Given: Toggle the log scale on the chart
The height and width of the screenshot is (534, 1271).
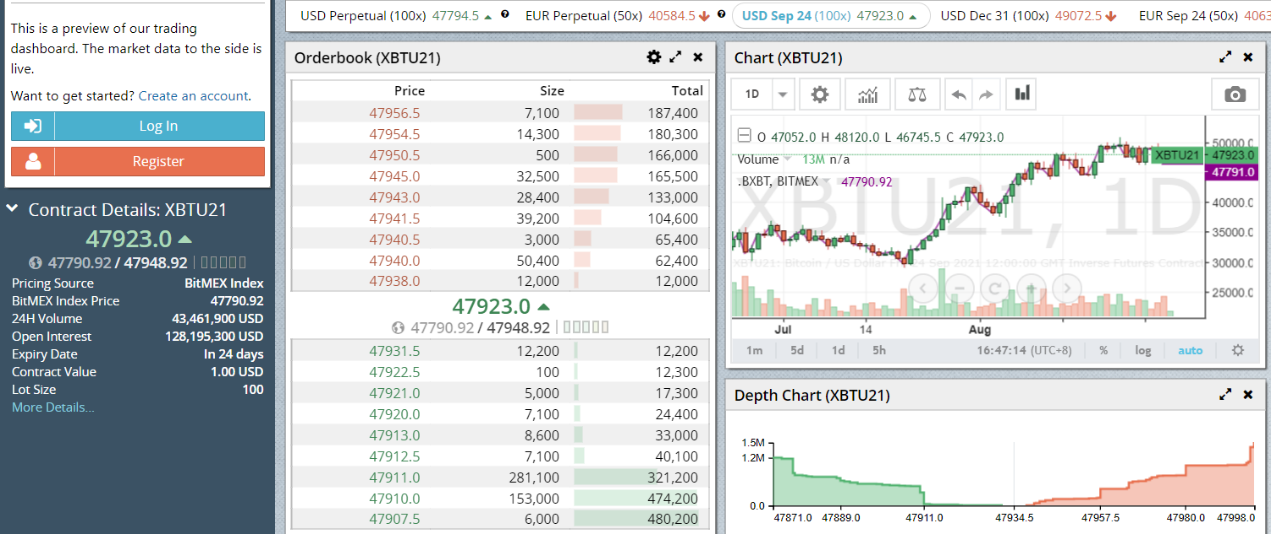Looking at the screenshot, I should tap(1143, 350).
